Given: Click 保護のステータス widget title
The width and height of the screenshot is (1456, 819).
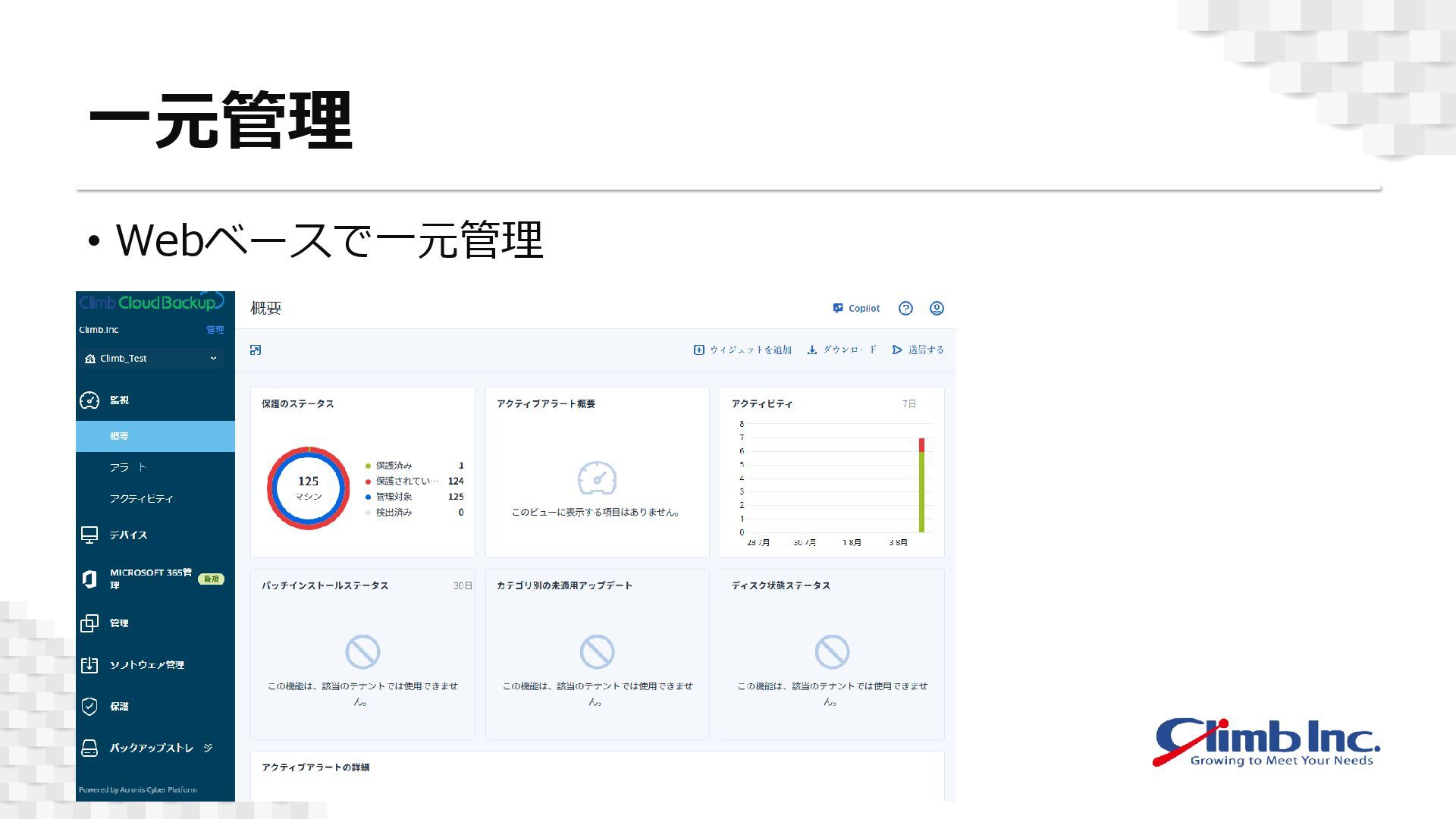Looking at the screenshot, I should (298, 404).
